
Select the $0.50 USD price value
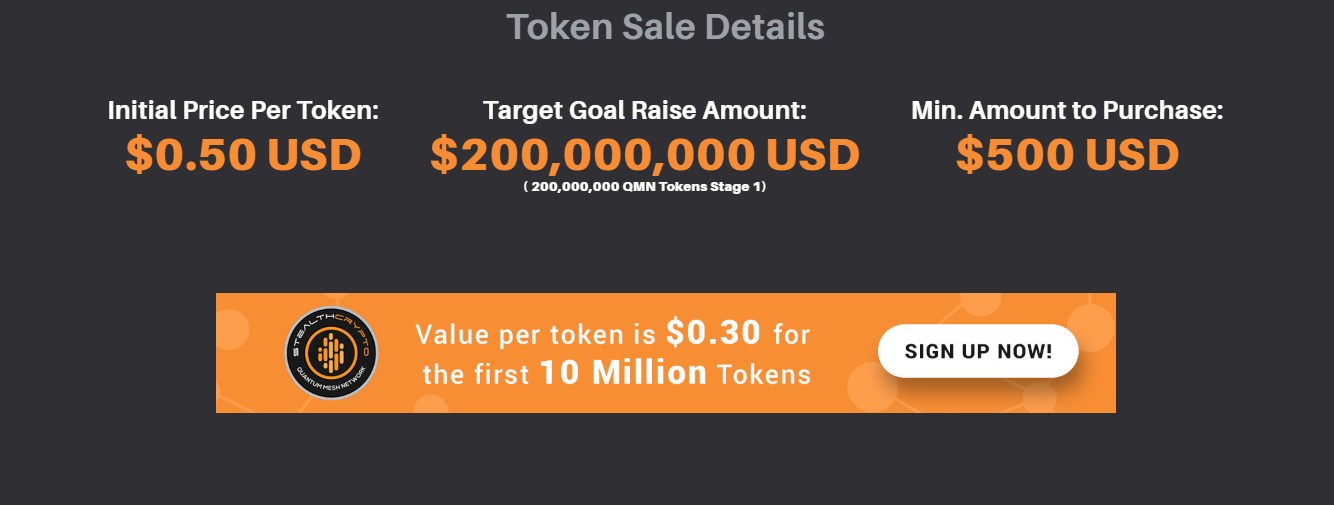[x=243, y=154]
